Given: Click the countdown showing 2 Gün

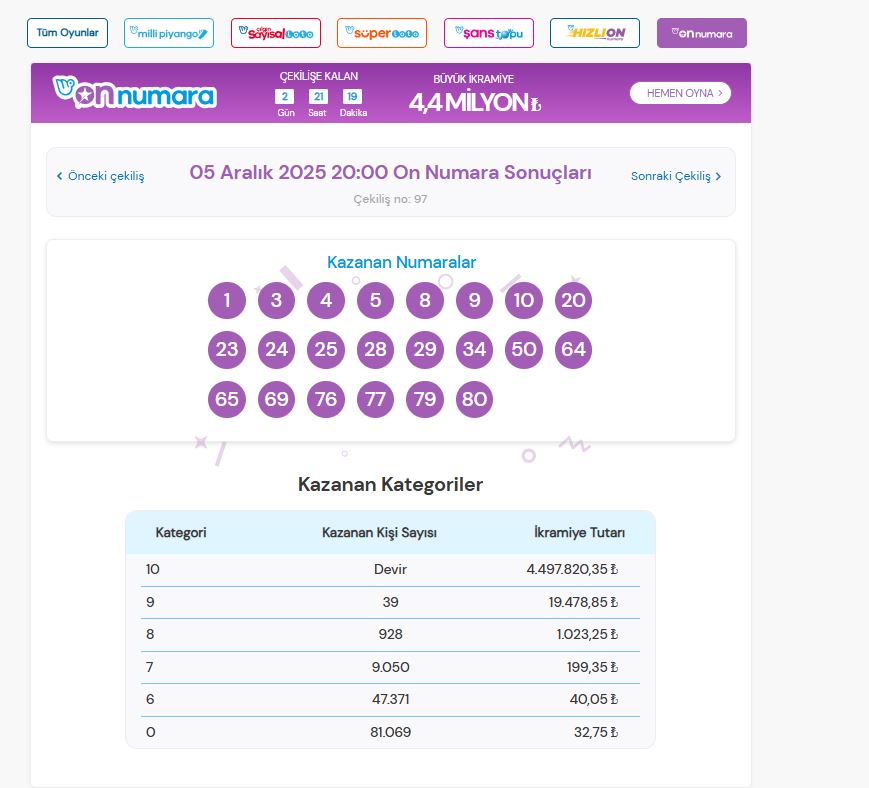Looking at the screenshot, I should point(284,99).
